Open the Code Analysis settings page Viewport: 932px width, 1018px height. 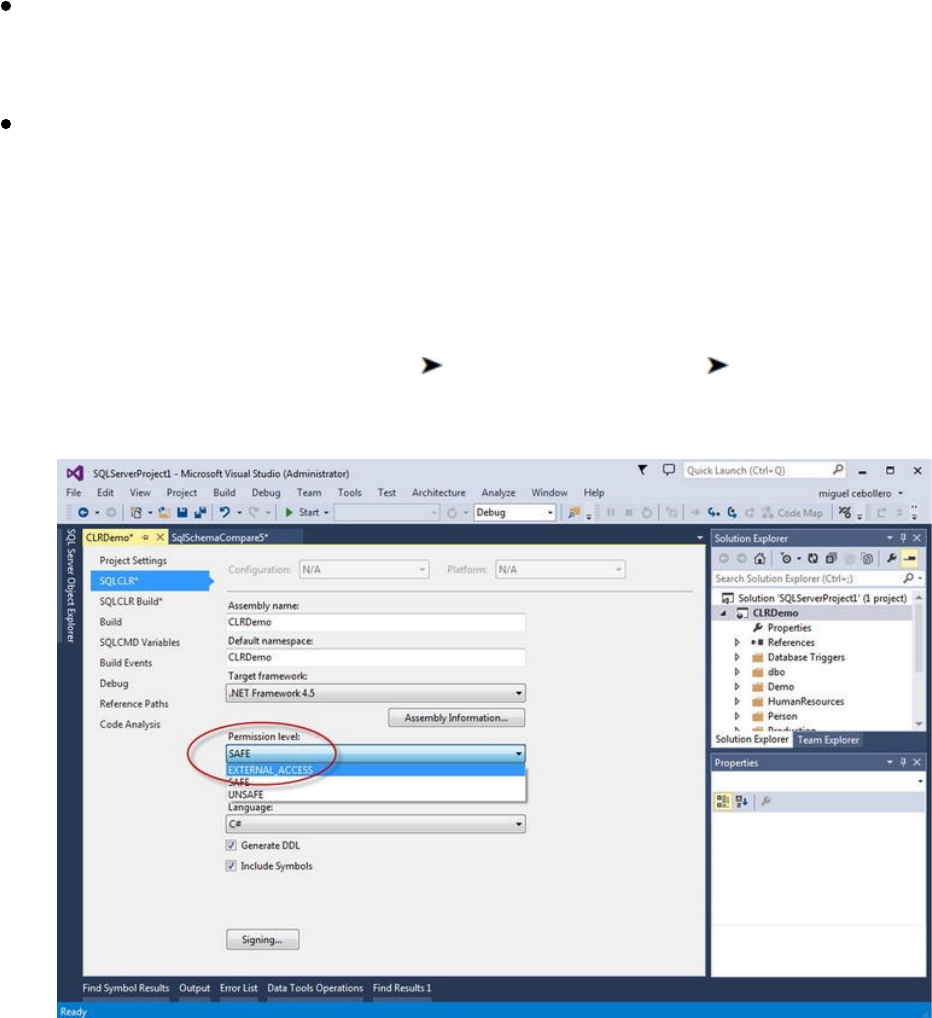tap(130, 724)
